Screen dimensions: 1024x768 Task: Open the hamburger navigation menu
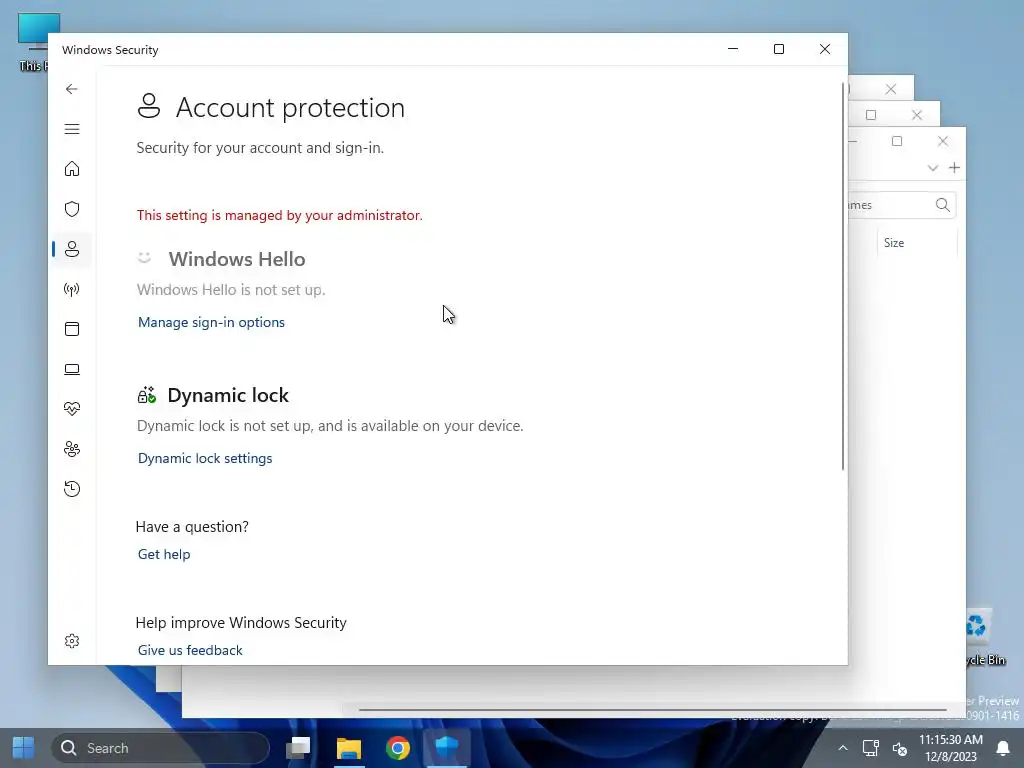pos(72,129)
